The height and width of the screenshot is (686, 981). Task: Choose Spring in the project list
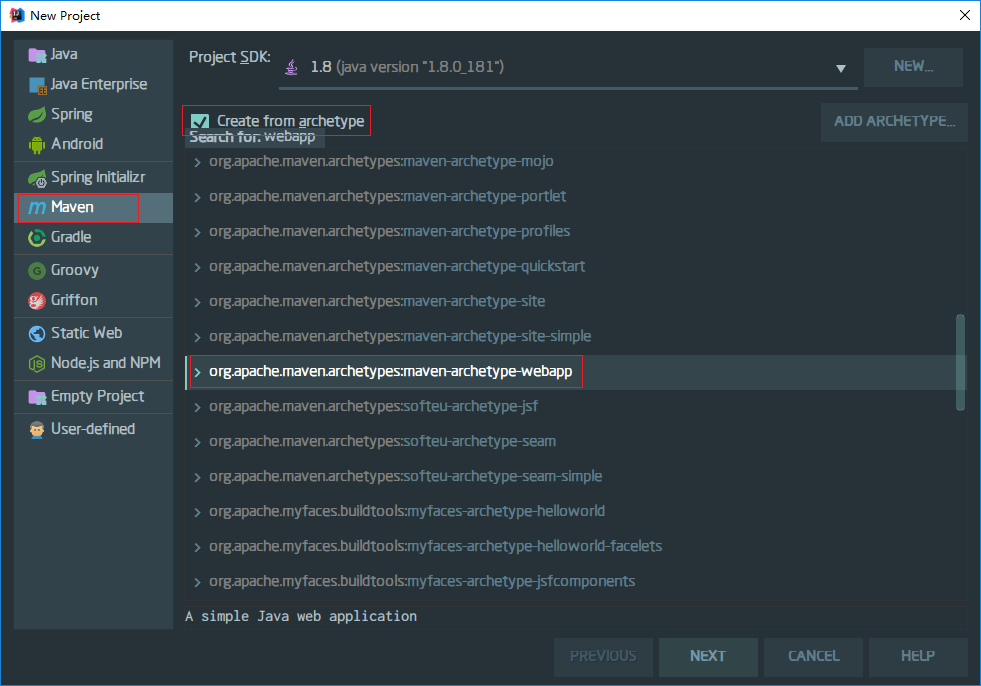[93, 115]
